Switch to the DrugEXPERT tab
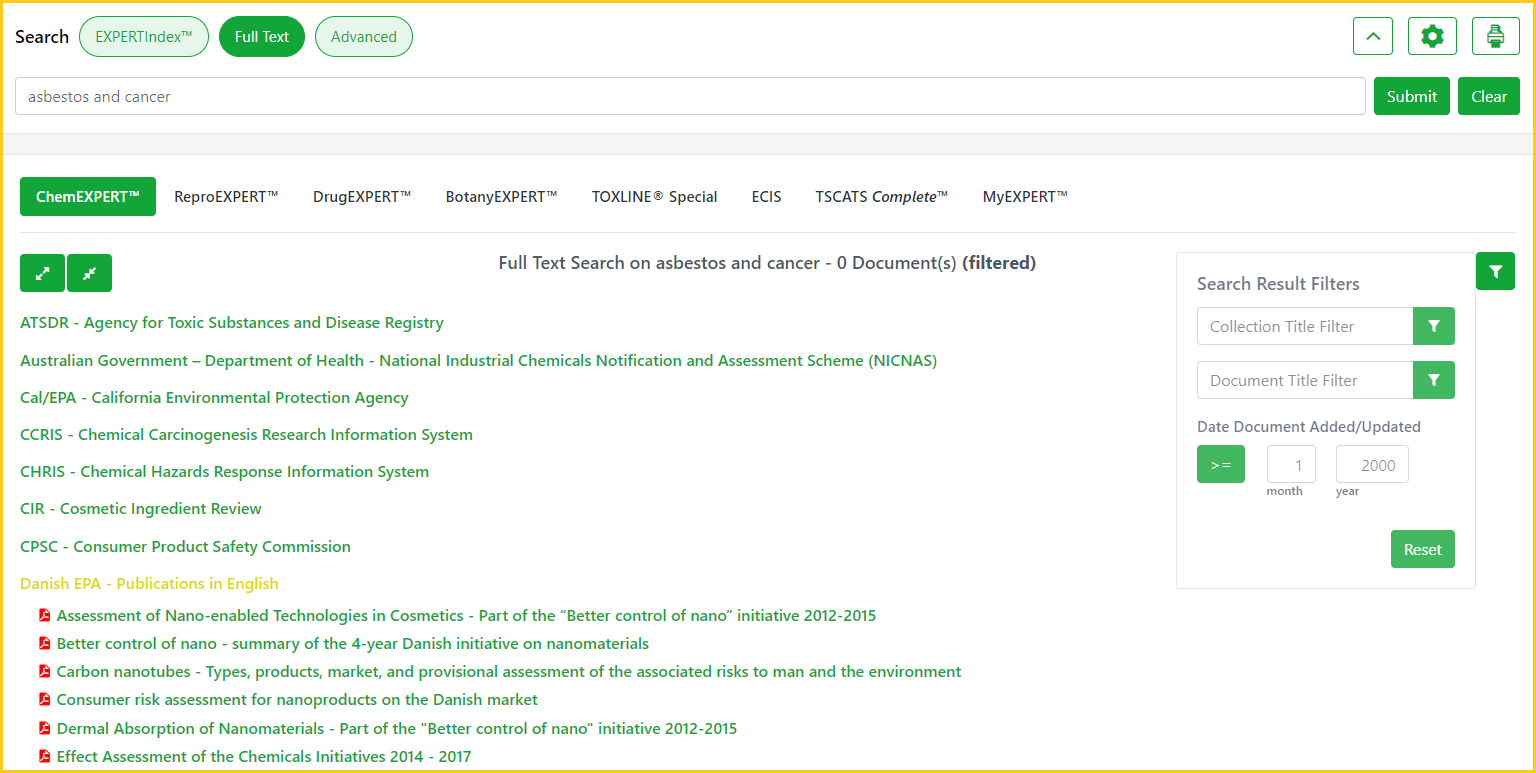Screen dimensions: 1536x773 361,197
